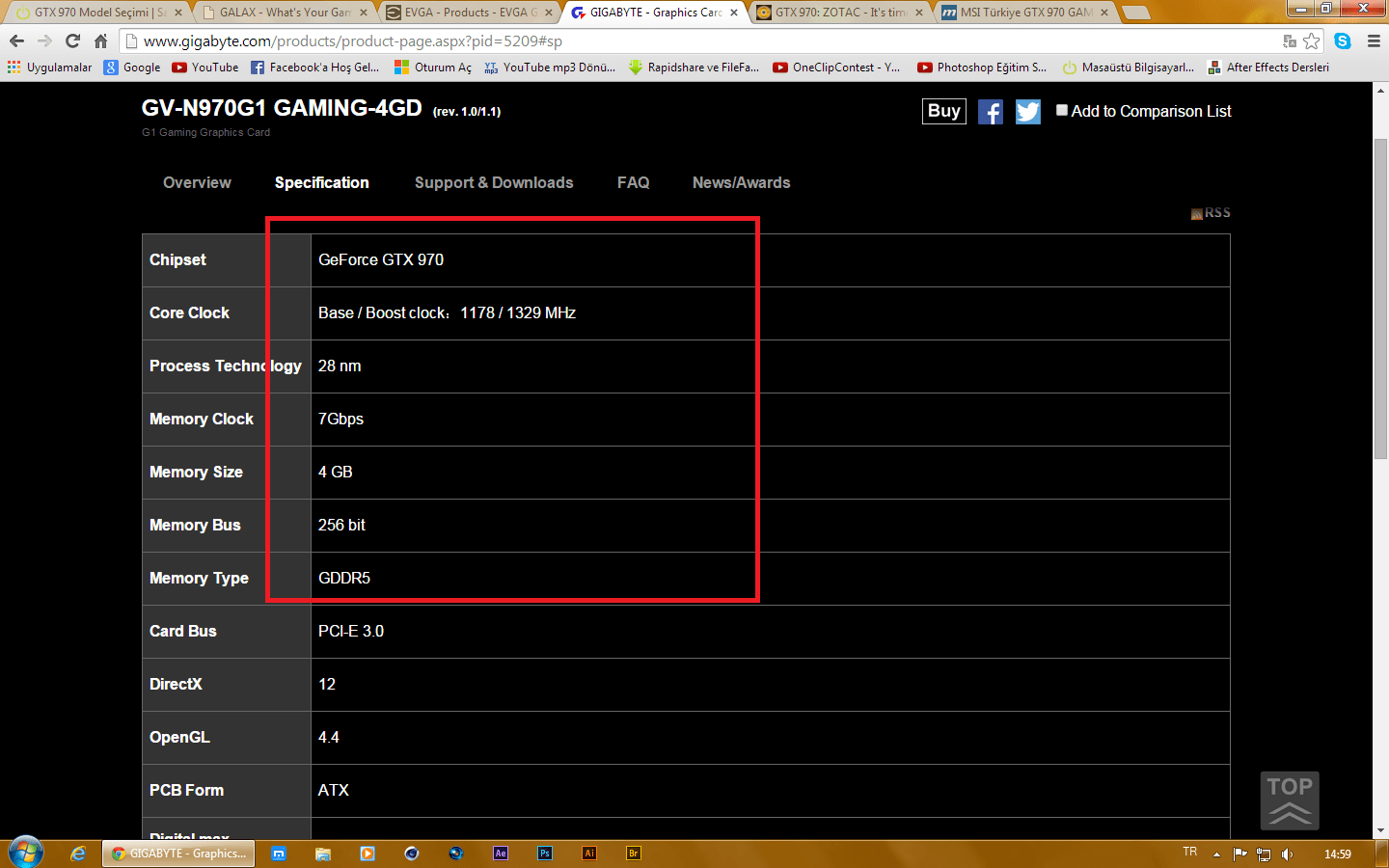Image resolution: width=1389 pixels, height=868 pixels.
Task: Open the YouTube mp3 Dönü... bookmark
Action: (550, 68)
